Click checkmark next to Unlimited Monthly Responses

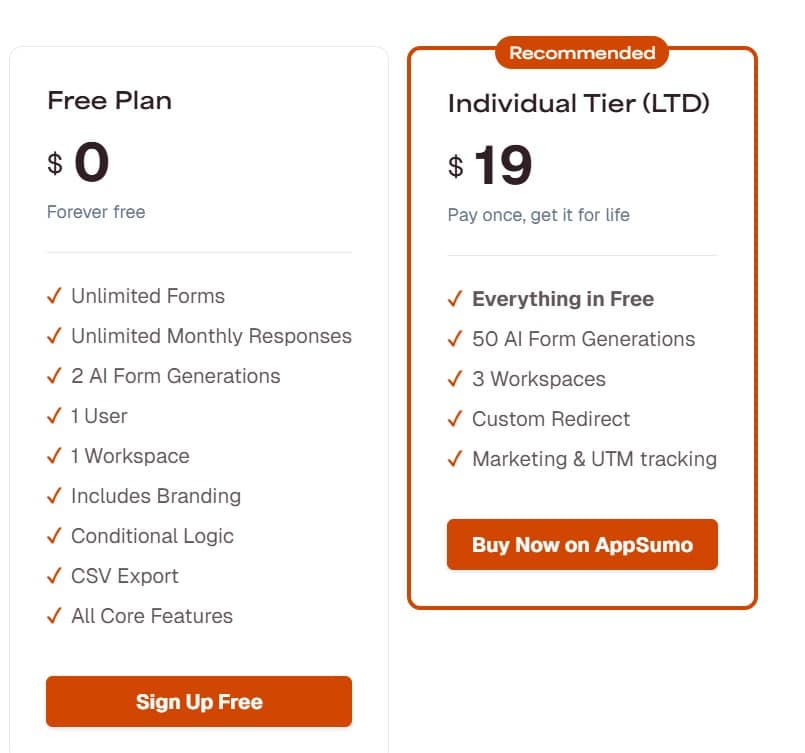pyautogui.click(x=55, y=336)
